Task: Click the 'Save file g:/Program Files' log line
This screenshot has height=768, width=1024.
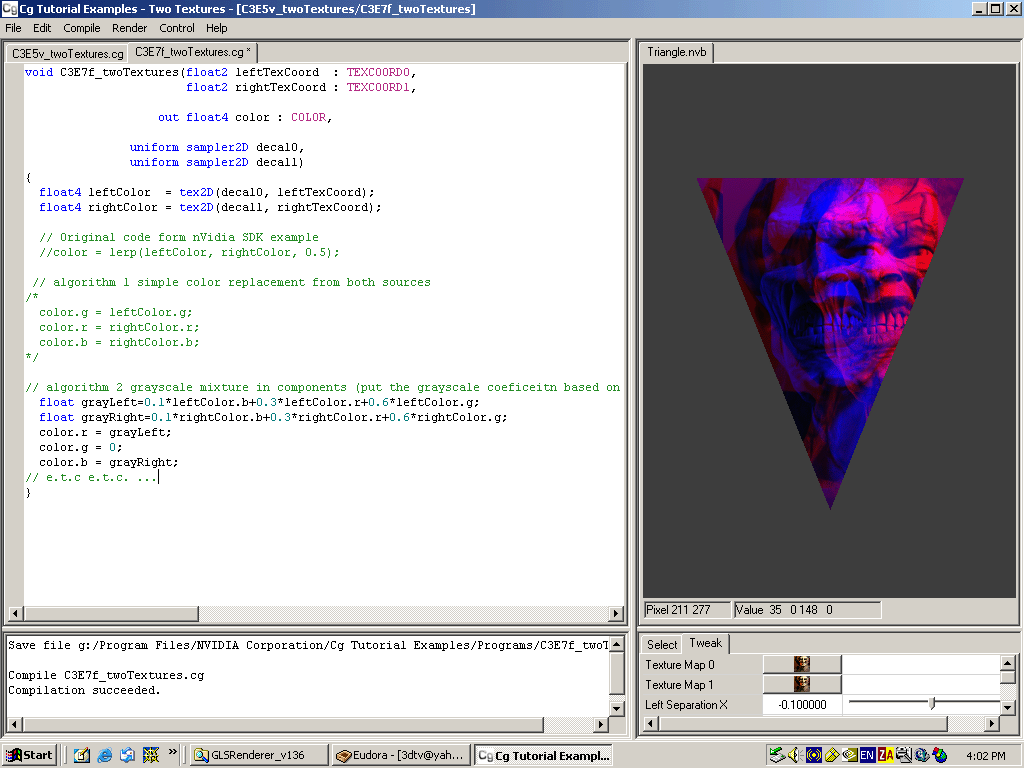Action: [308, 645]
